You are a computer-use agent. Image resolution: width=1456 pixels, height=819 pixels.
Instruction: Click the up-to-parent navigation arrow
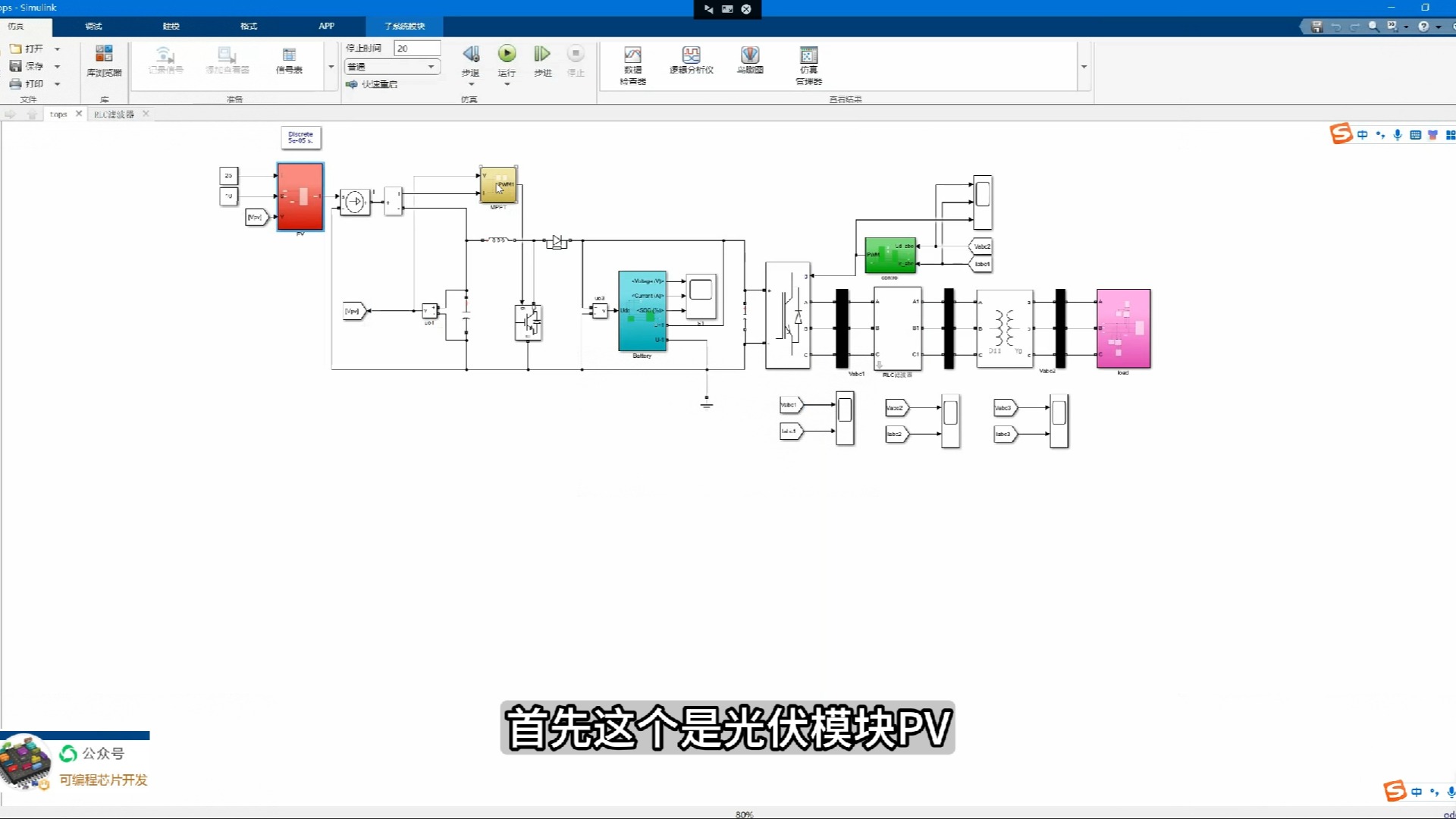(x=32, y=115)
